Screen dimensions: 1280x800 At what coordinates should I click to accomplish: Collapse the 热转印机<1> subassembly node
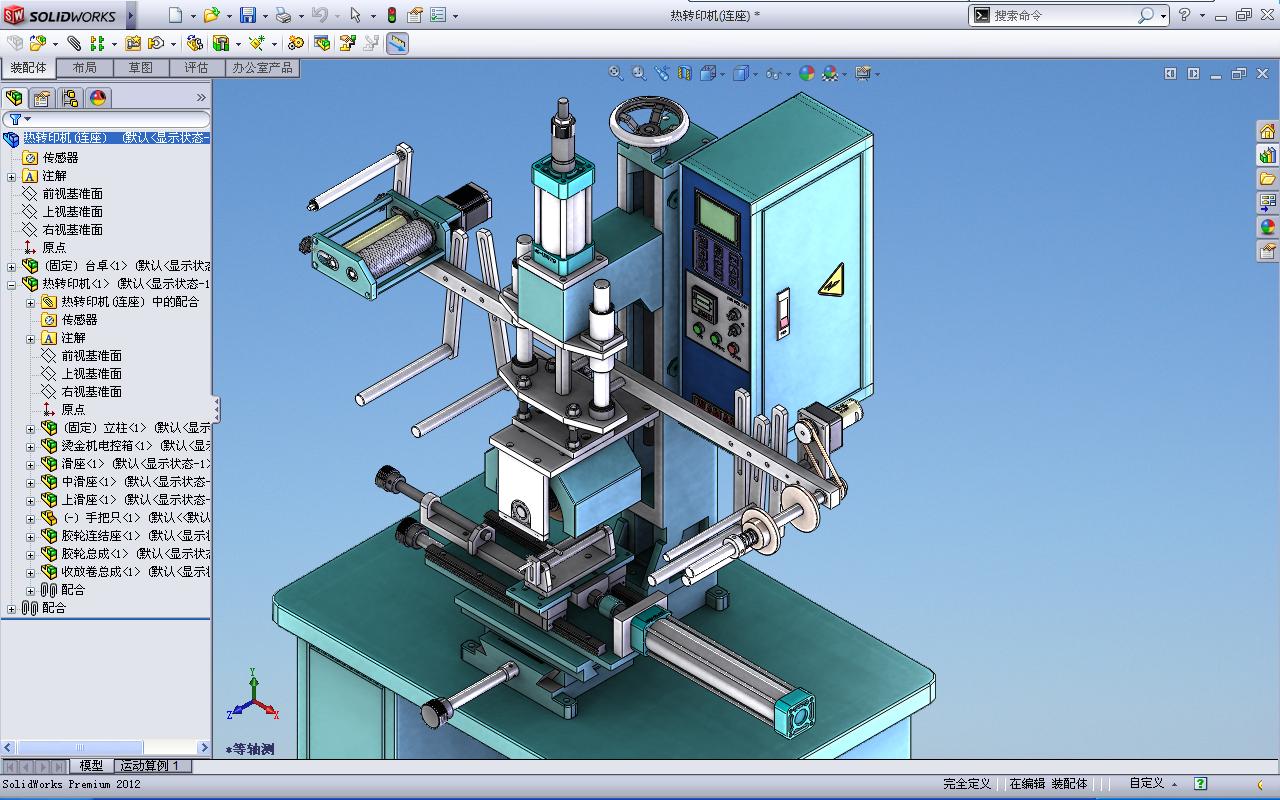click(11, 284)
